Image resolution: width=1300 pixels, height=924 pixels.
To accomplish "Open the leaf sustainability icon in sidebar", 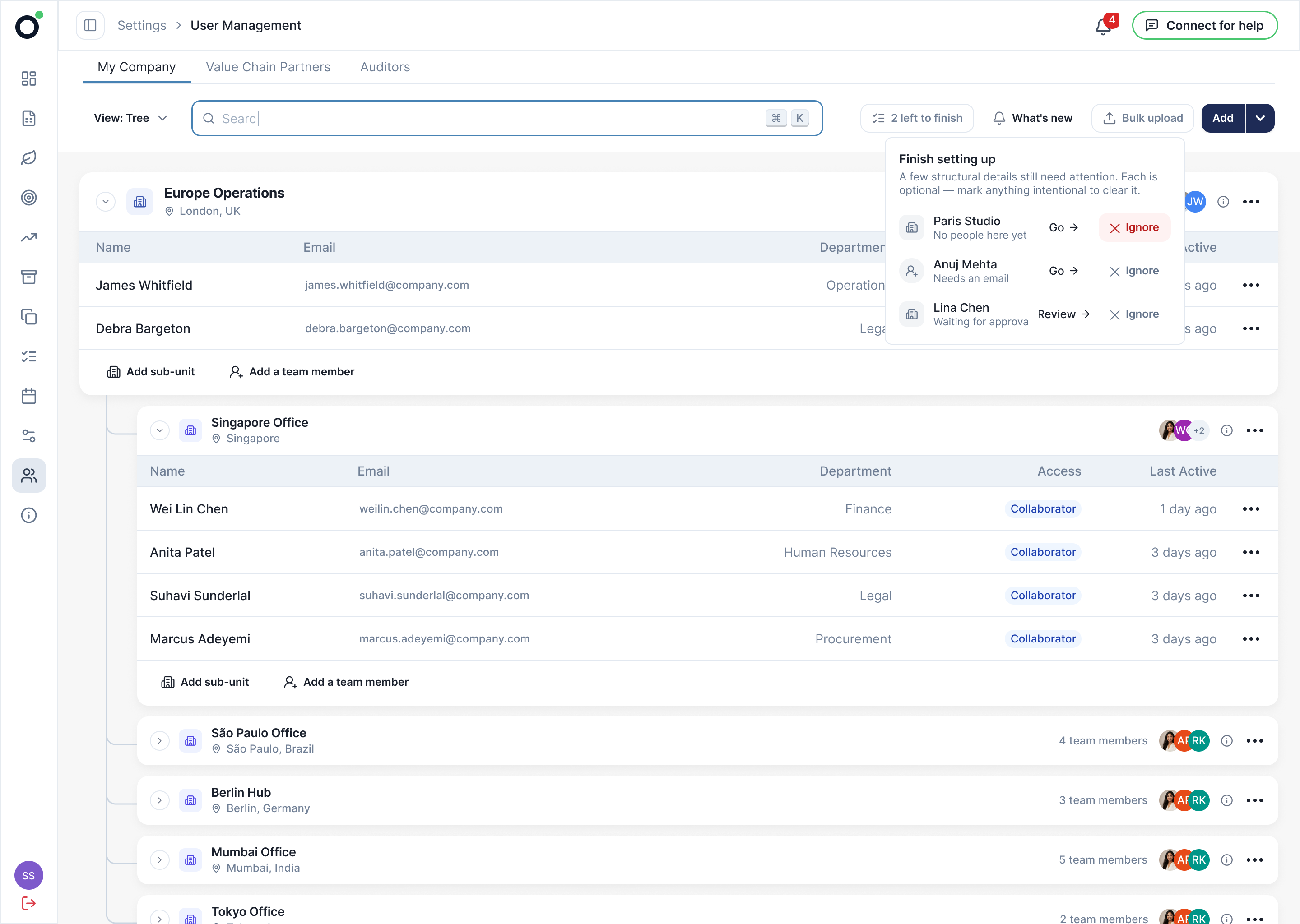I will pyautogui.click(x=28, y=157).
